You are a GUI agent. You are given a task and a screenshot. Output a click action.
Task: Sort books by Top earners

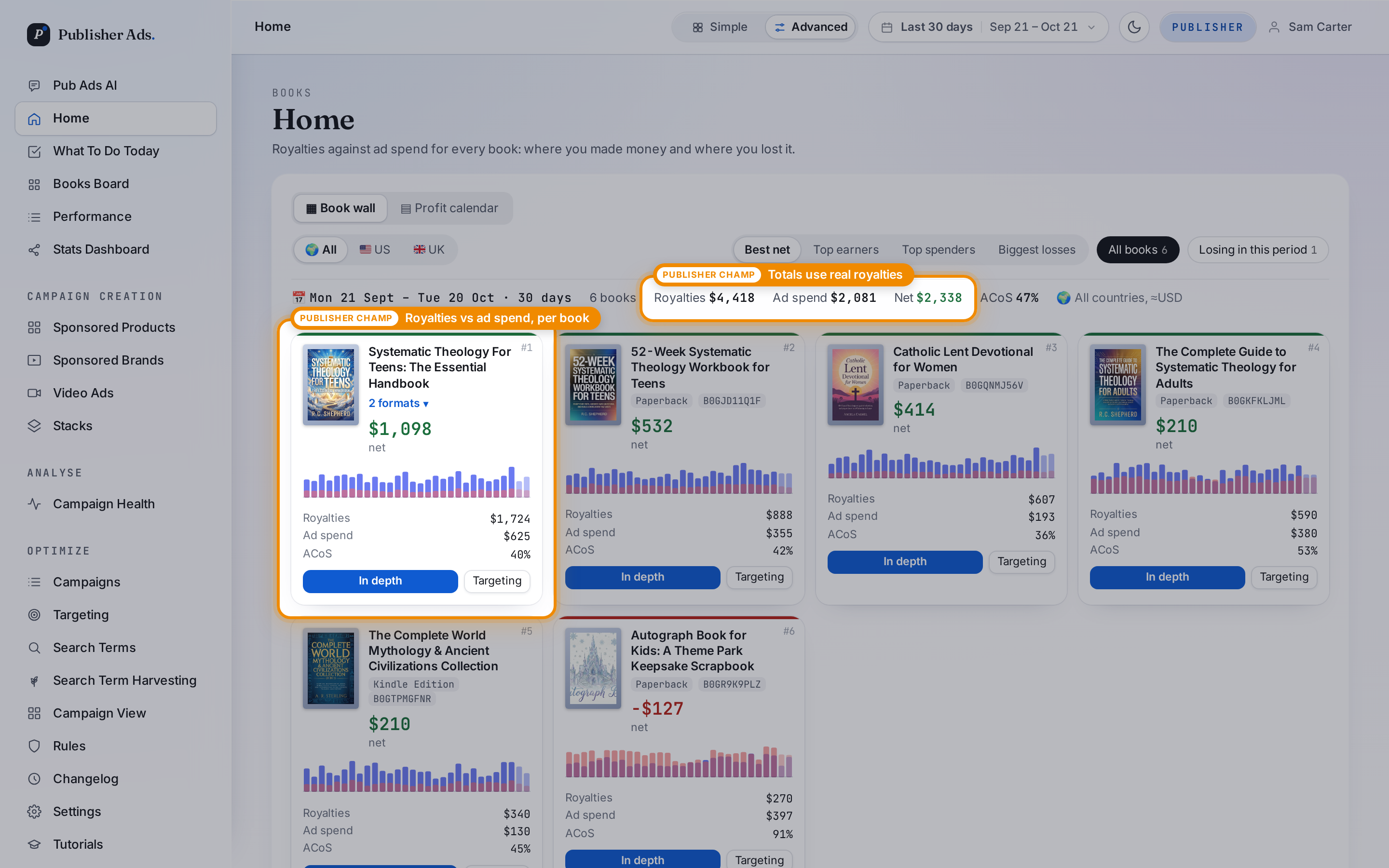pyautogui.click(x=845, y=250)
